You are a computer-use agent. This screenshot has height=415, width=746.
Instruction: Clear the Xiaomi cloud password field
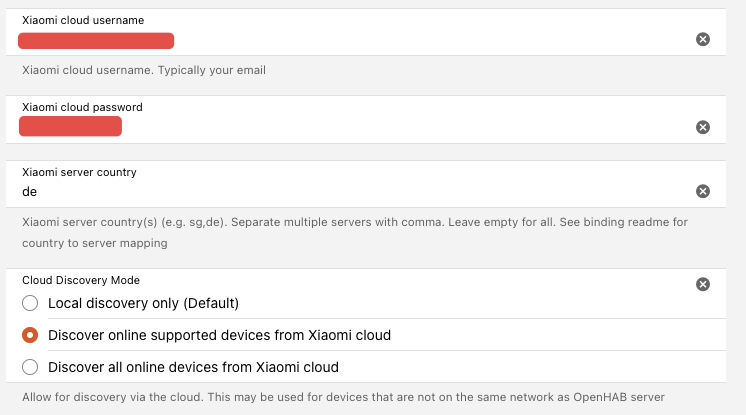pyautogui.click(x=702, y=127)
